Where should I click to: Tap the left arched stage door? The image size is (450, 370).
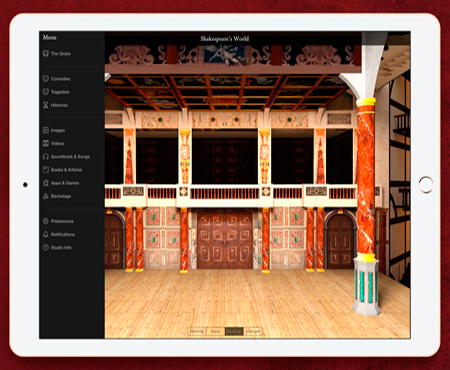click(x=114, y=241)
